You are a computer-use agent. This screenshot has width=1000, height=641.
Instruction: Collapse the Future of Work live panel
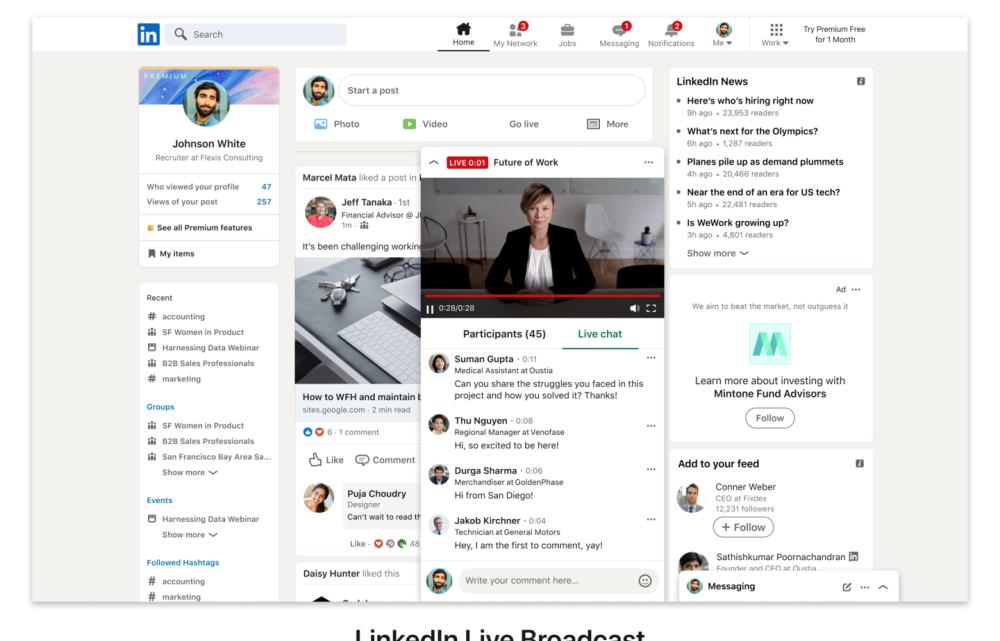(434, 163)
